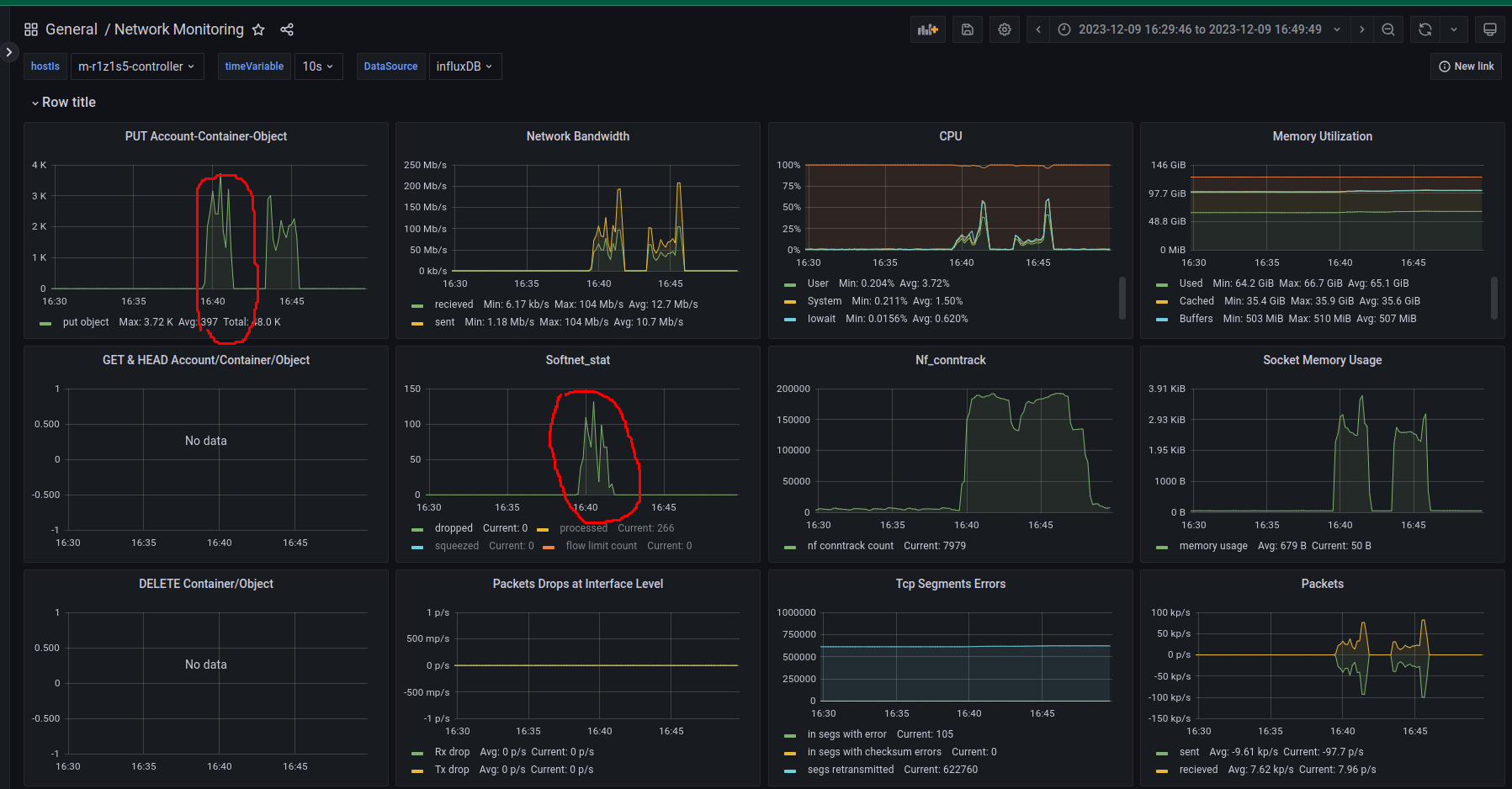Share the dashboard via share icon
The height and width of the screenshot is (789, 1512).
tap(287, 29)
